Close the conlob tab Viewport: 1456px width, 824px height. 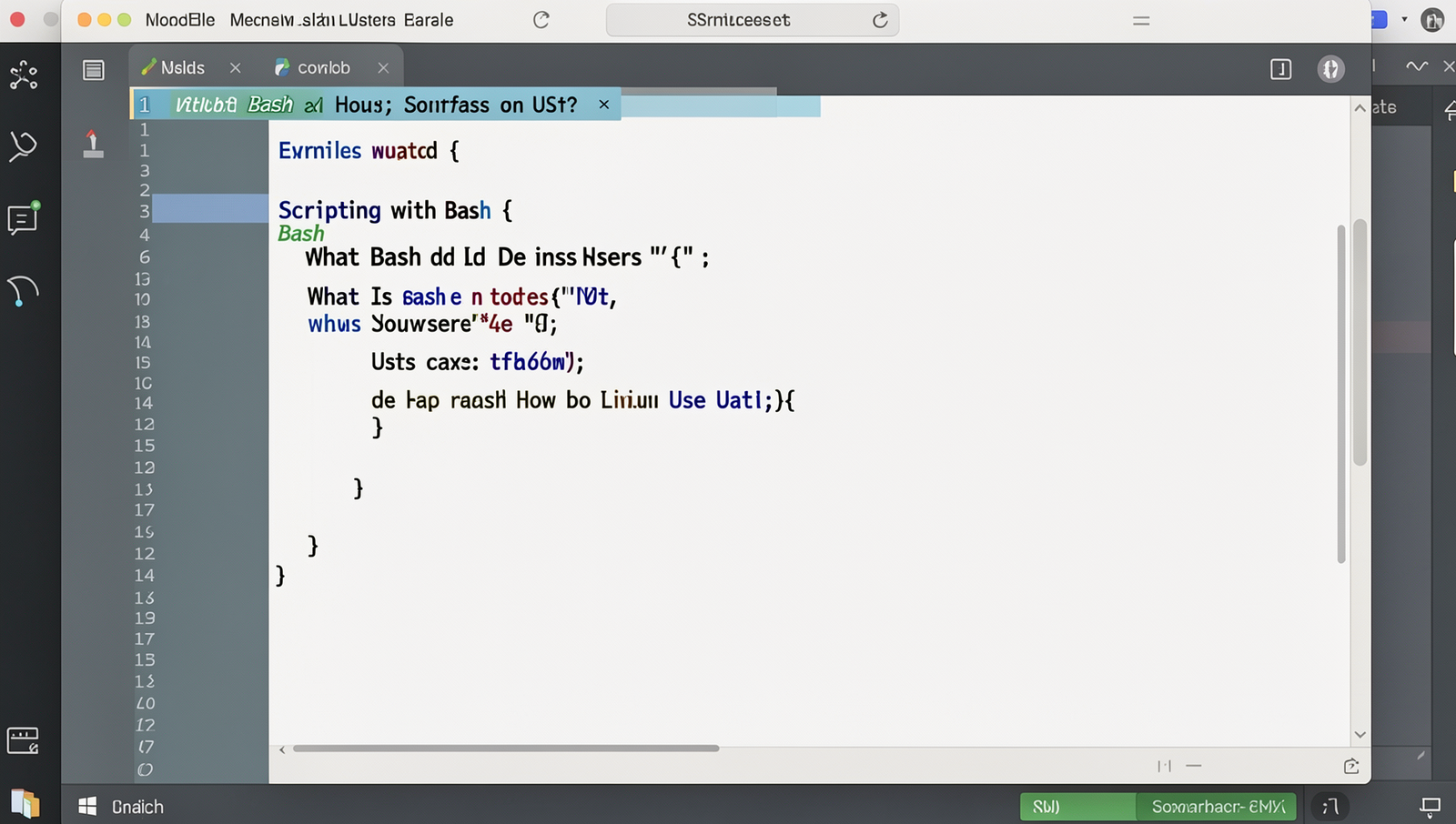pyautogui.click(x=383, y=68)
